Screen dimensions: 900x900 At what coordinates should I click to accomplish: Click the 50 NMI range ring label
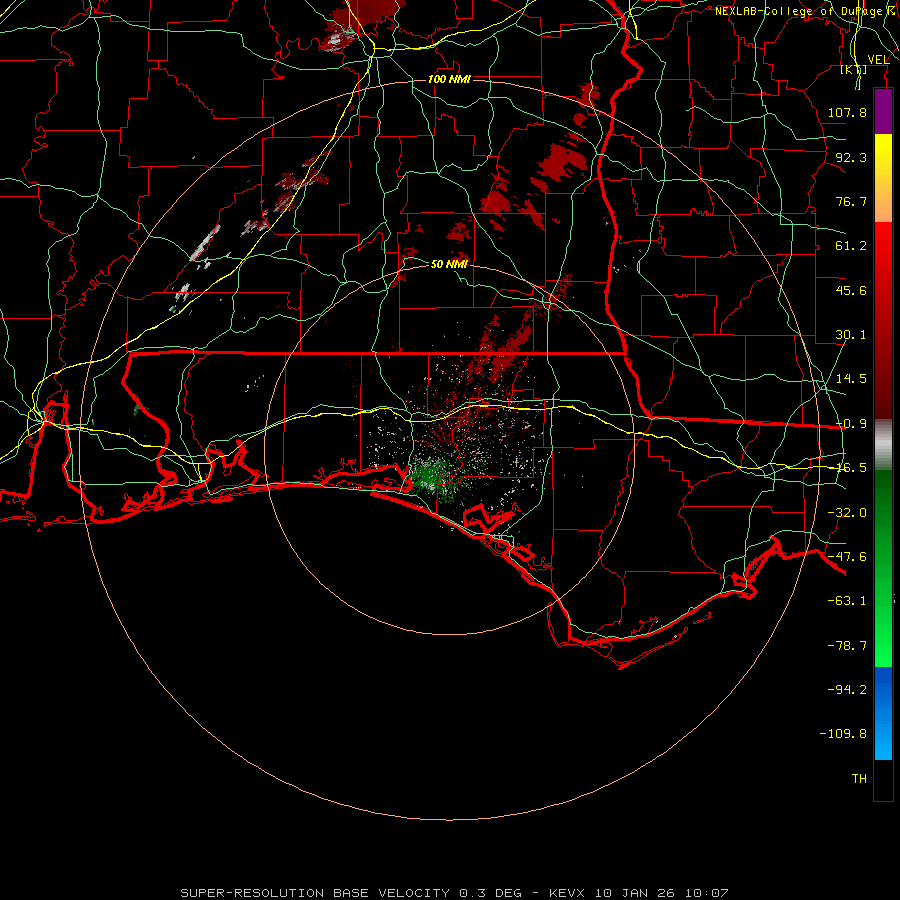(449, 264)
